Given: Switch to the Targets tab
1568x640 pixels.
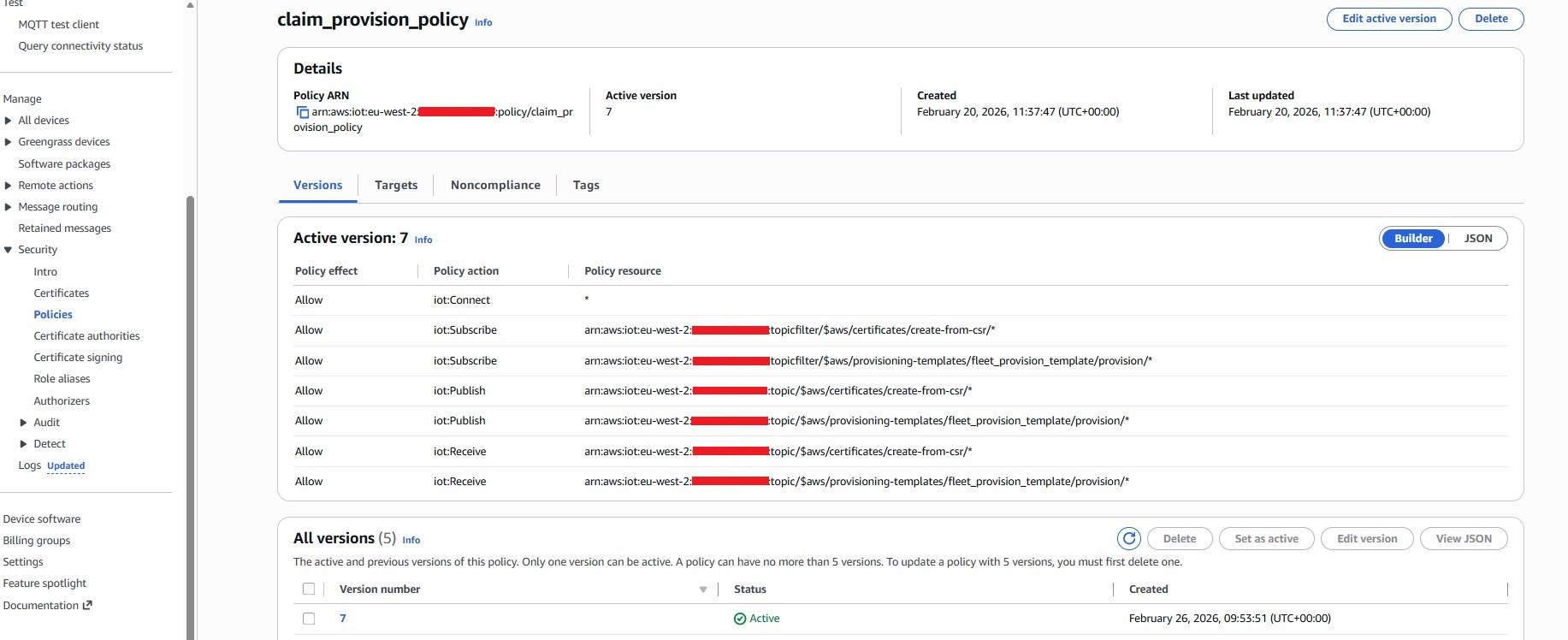Looking at the screenshot, I should 396,185.
